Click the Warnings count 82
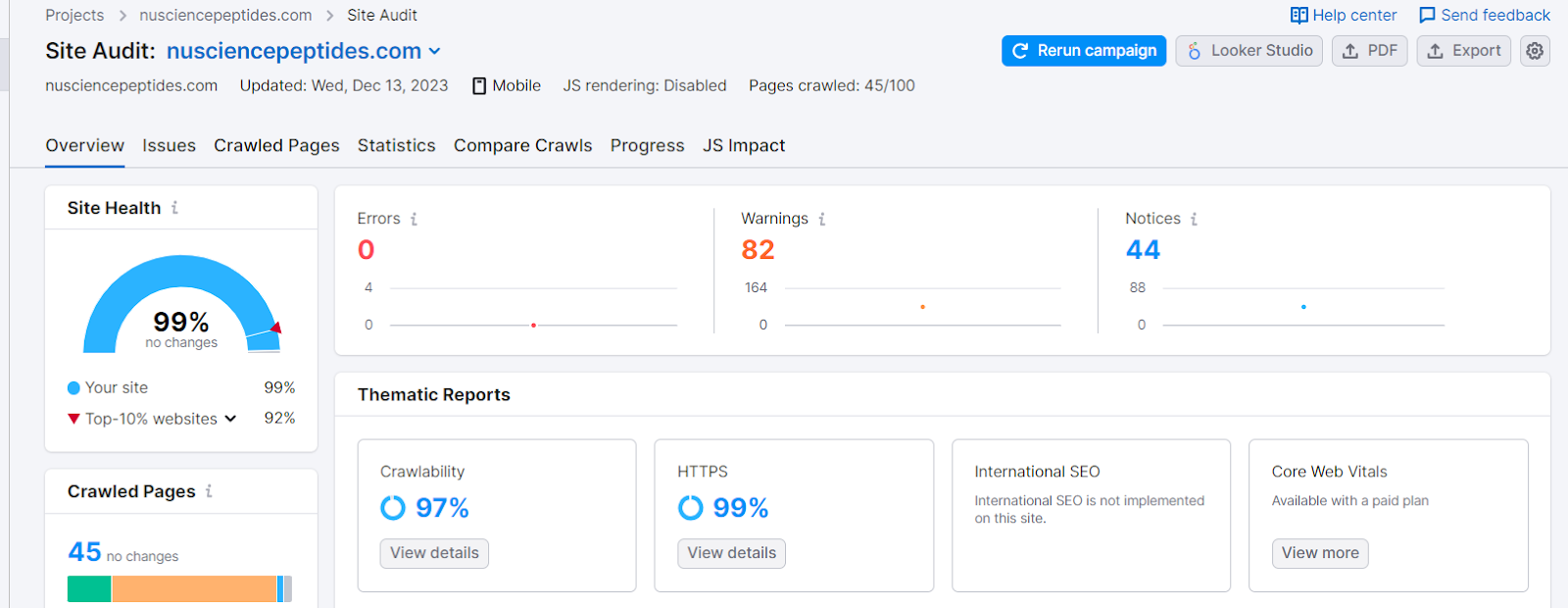The image size is (1568, 608). click(758, 250)
